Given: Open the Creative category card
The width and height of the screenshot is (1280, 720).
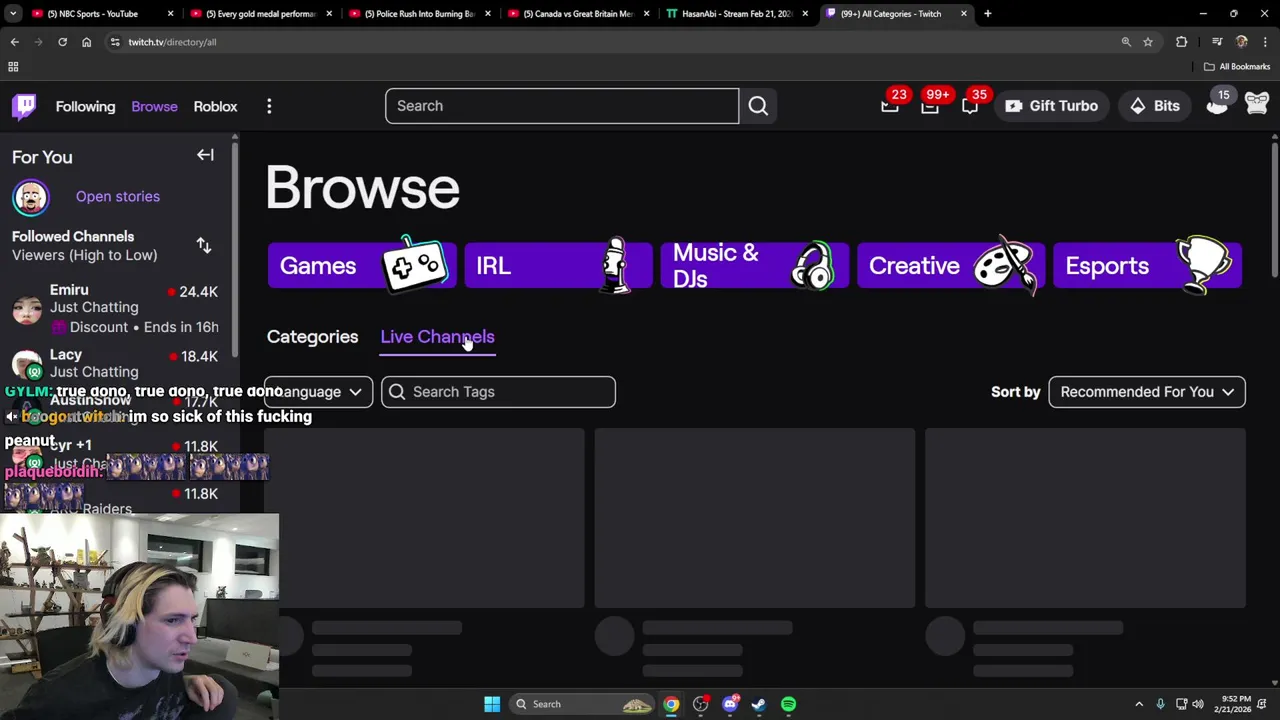Looking at the screenshot, I should coord(951,266).
